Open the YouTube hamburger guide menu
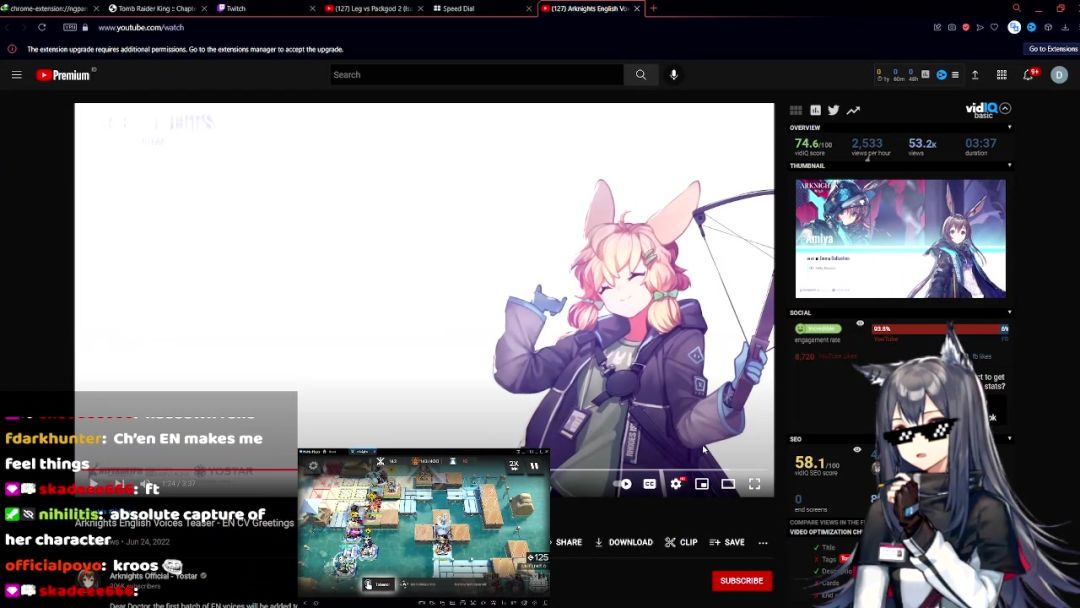The width and height of the screenshot is (1080, 608). (17, 75)
